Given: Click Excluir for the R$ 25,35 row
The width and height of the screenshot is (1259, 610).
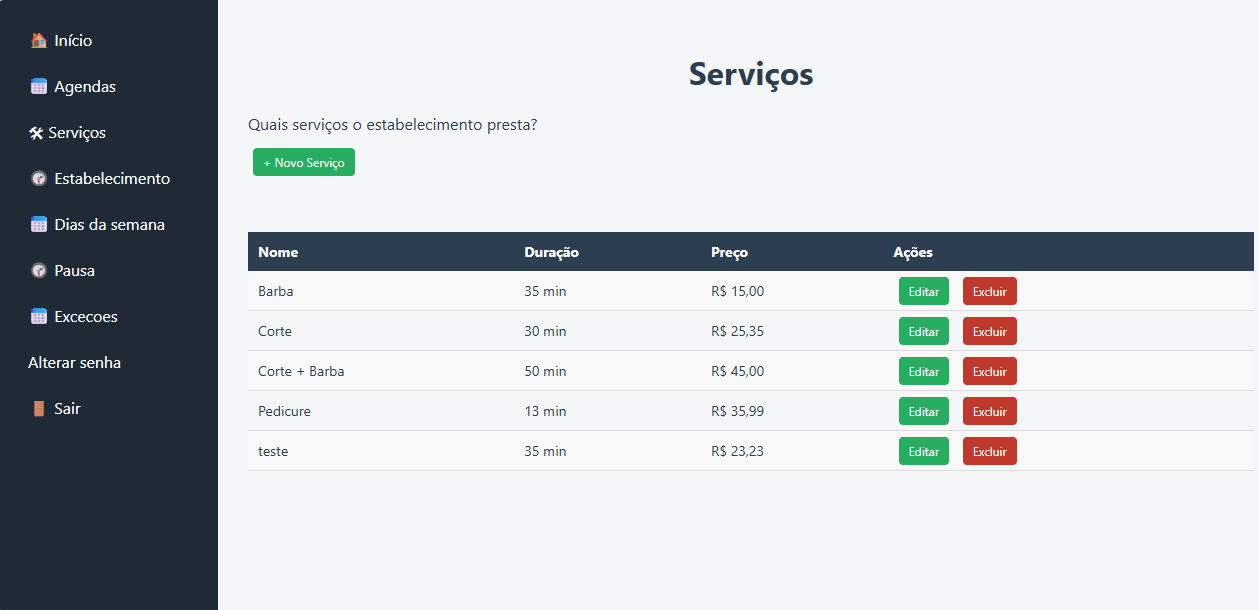Looking at the screenshot, I should [990, 331].
